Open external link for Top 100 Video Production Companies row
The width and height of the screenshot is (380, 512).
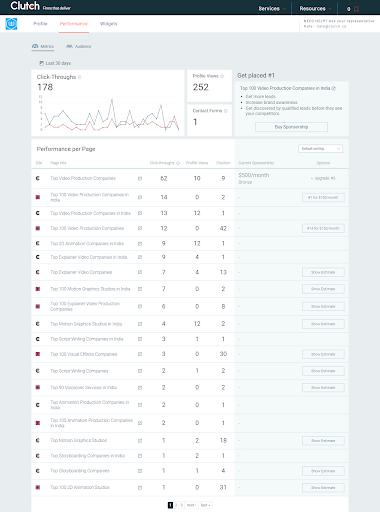(140, 228)
